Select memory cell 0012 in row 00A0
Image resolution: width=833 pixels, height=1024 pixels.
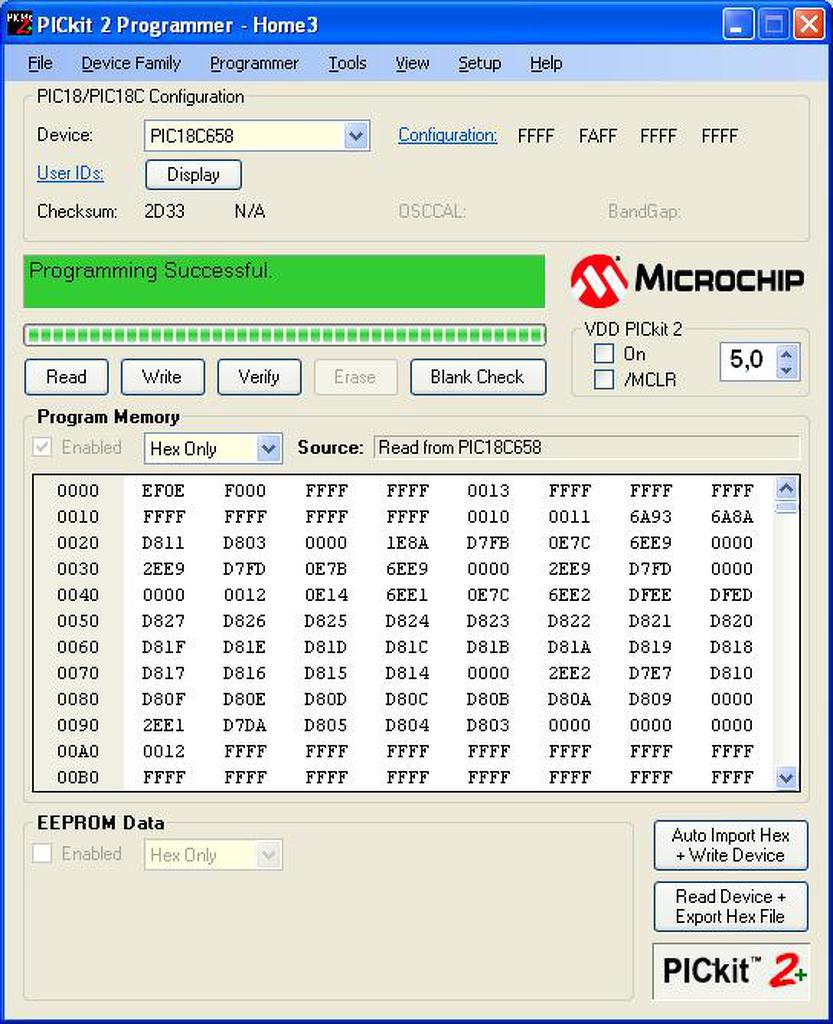click(163, 752)
